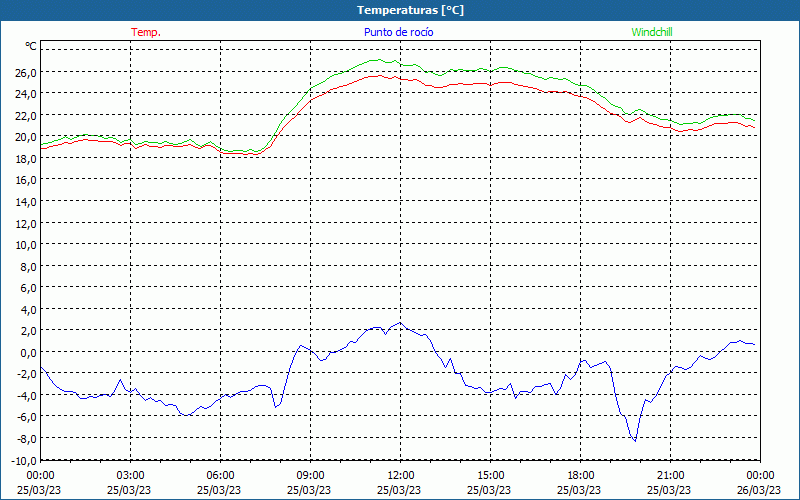Select the blue 'Punto de rocío' legend label
This screenshot has width=800, height=500.
(398, 32)
